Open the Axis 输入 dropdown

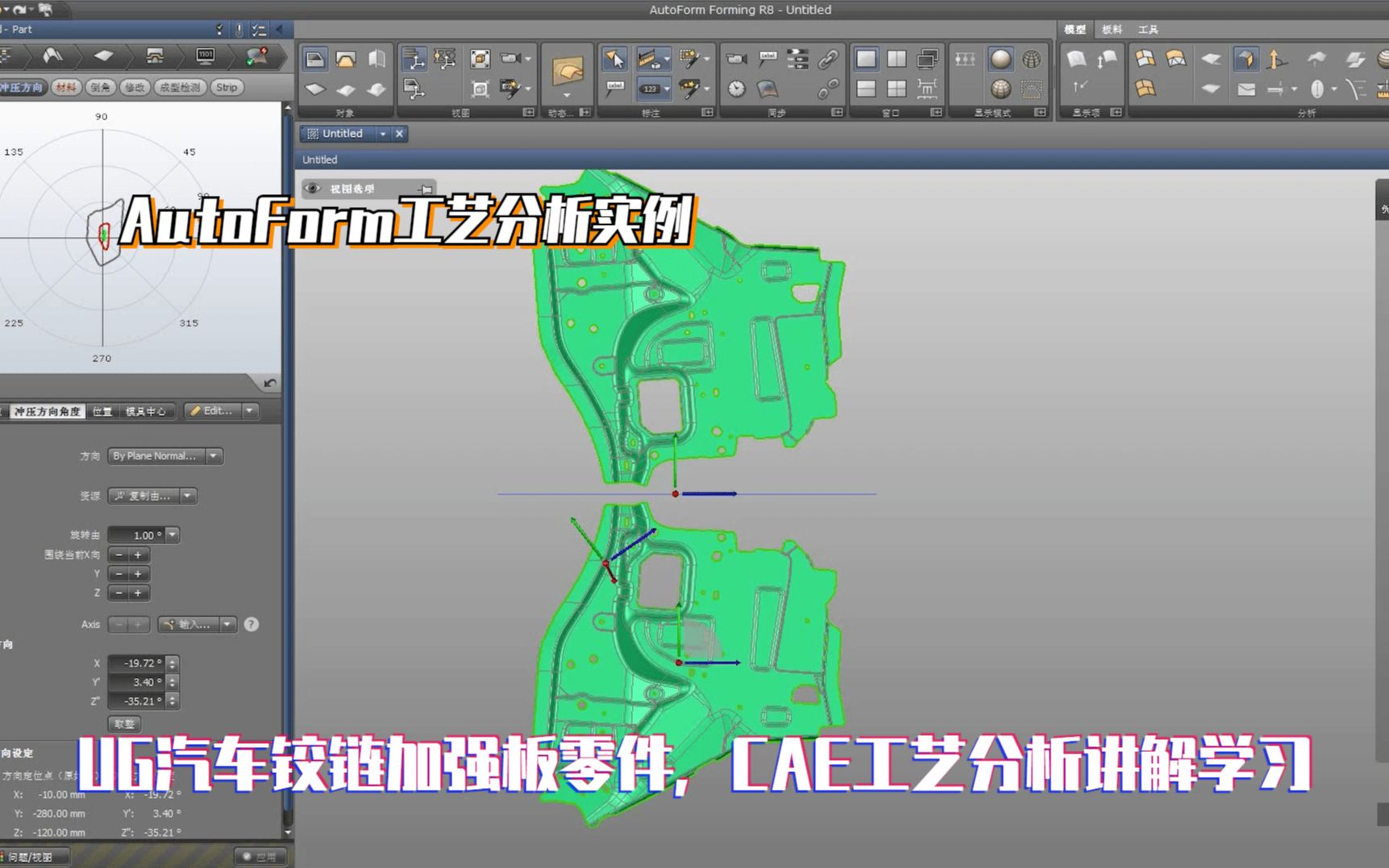click(197, 624)
